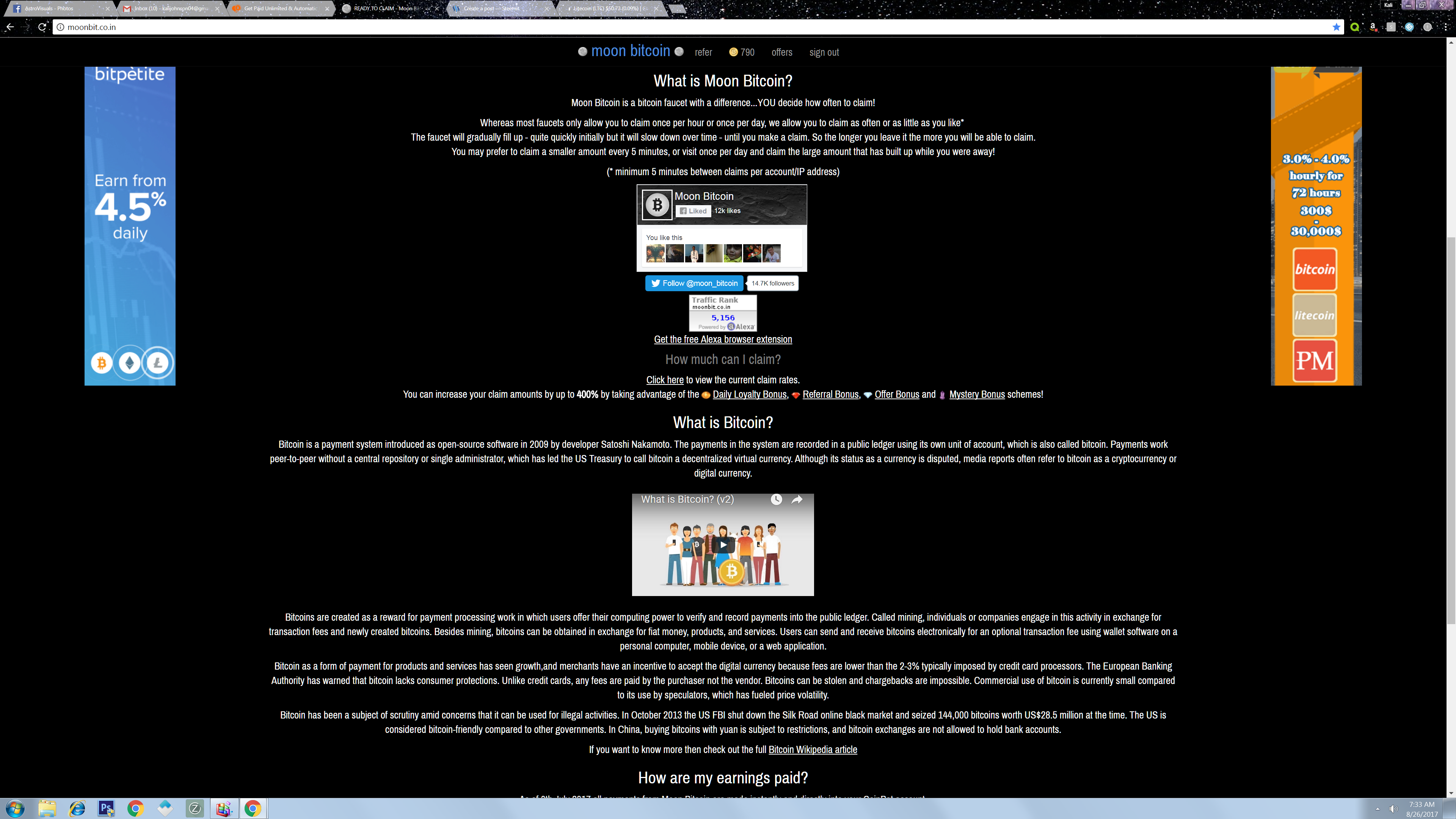1456x819 pixels.
Task: Click the Play button on Bitcoin video
Action: coord(724,545)
